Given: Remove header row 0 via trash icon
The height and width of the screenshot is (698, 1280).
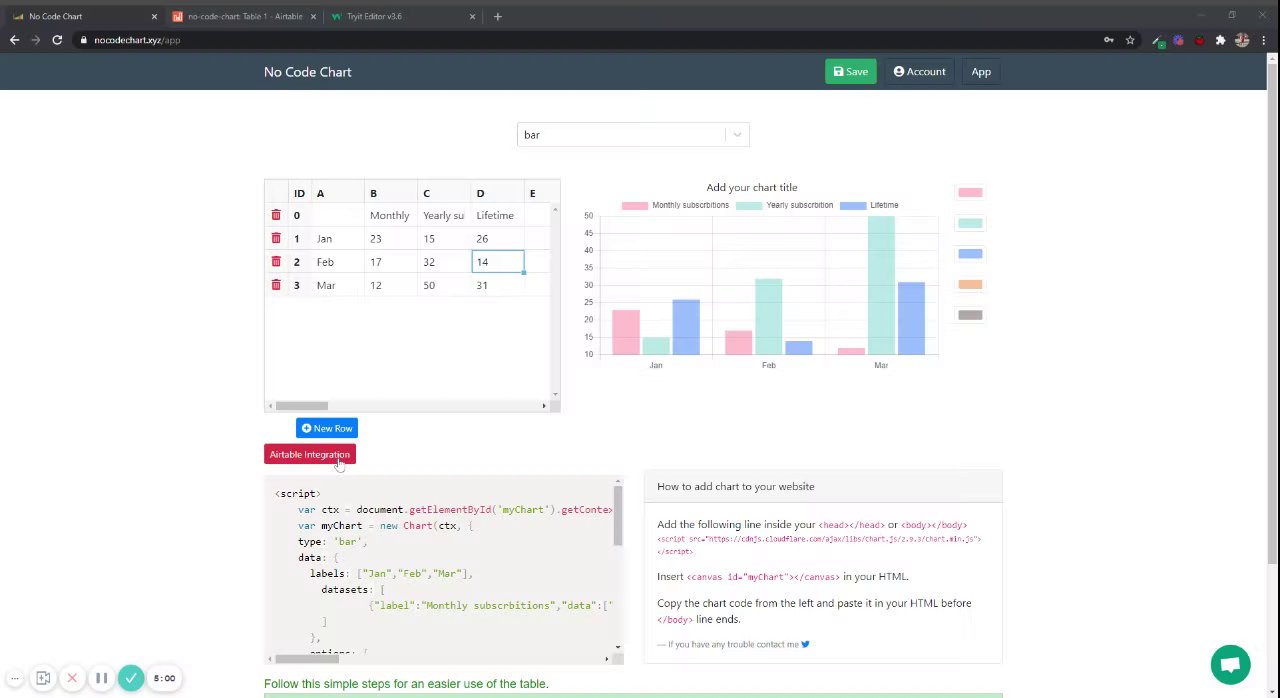Looking at the screenshot, I should tap(276, 215).
